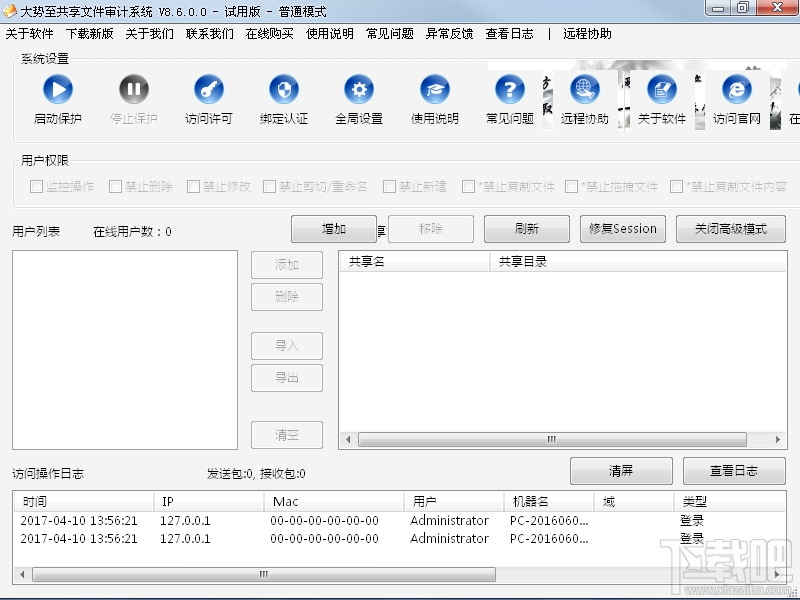Viewport: 800px width, 600px height.
Task: Enable 禁止新建 checkbox
Action: pyautogui.click(x=389, y=186)
